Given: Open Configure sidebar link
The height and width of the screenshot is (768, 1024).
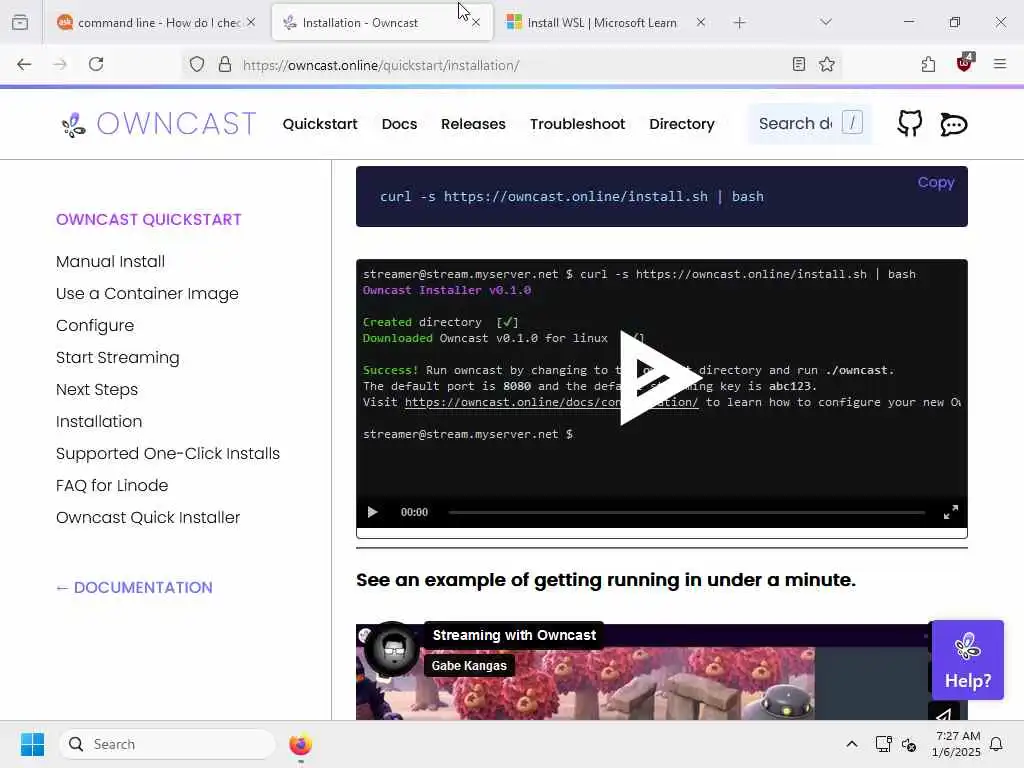Looking at the screenshot, I should click(x=95, y=325).
